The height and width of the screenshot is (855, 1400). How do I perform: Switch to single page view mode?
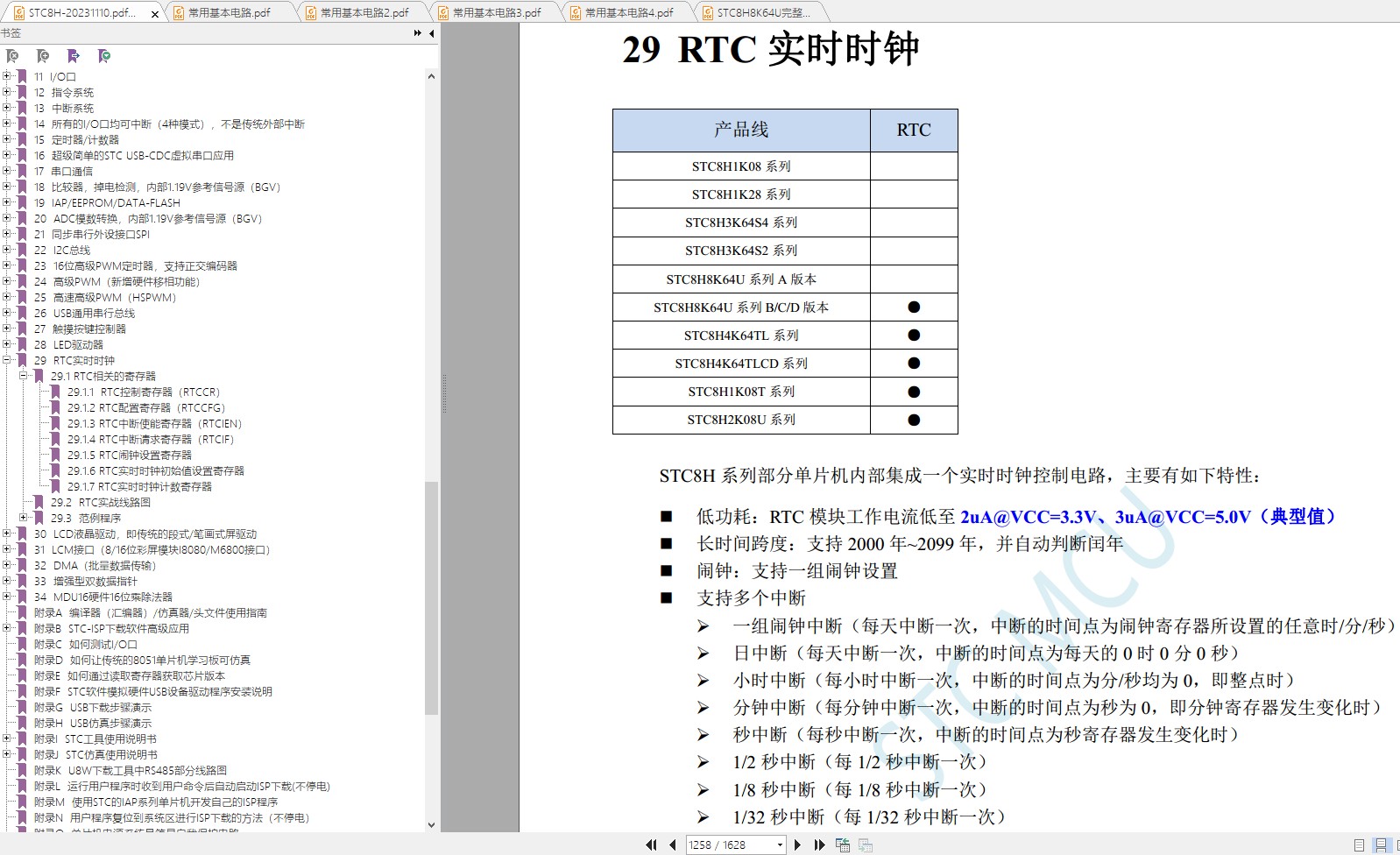point(1359,845)
